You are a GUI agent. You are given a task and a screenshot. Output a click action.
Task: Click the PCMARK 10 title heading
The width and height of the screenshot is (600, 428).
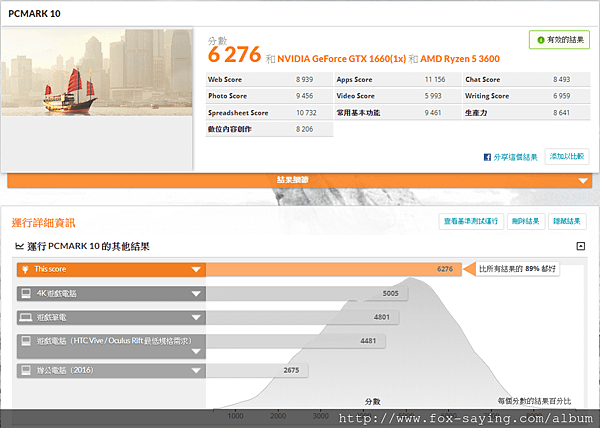point(34,14)
